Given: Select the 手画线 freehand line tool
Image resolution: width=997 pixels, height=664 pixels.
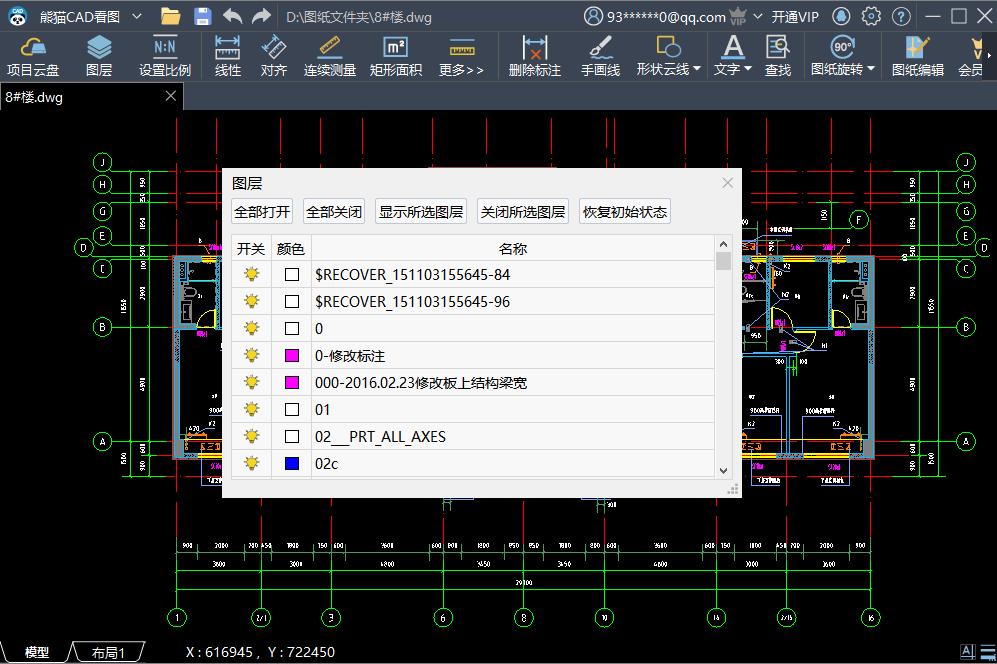Looking at the screenshot, I should (601, 54).
